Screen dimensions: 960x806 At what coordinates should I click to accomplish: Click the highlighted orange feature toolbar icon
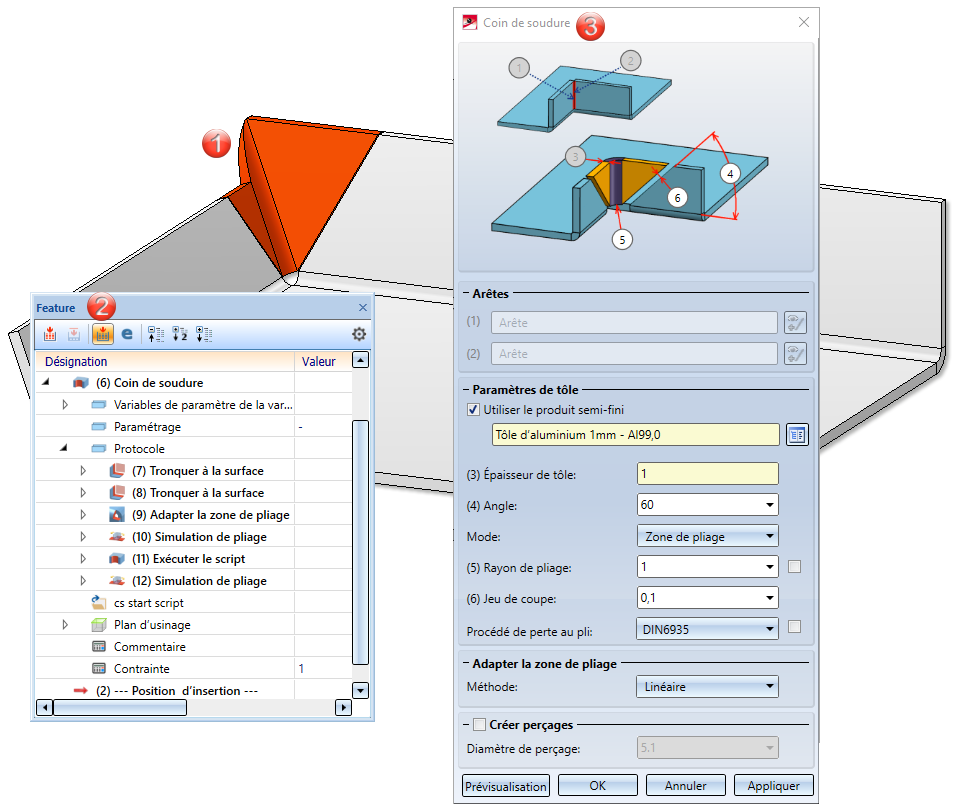click(103, 334)
